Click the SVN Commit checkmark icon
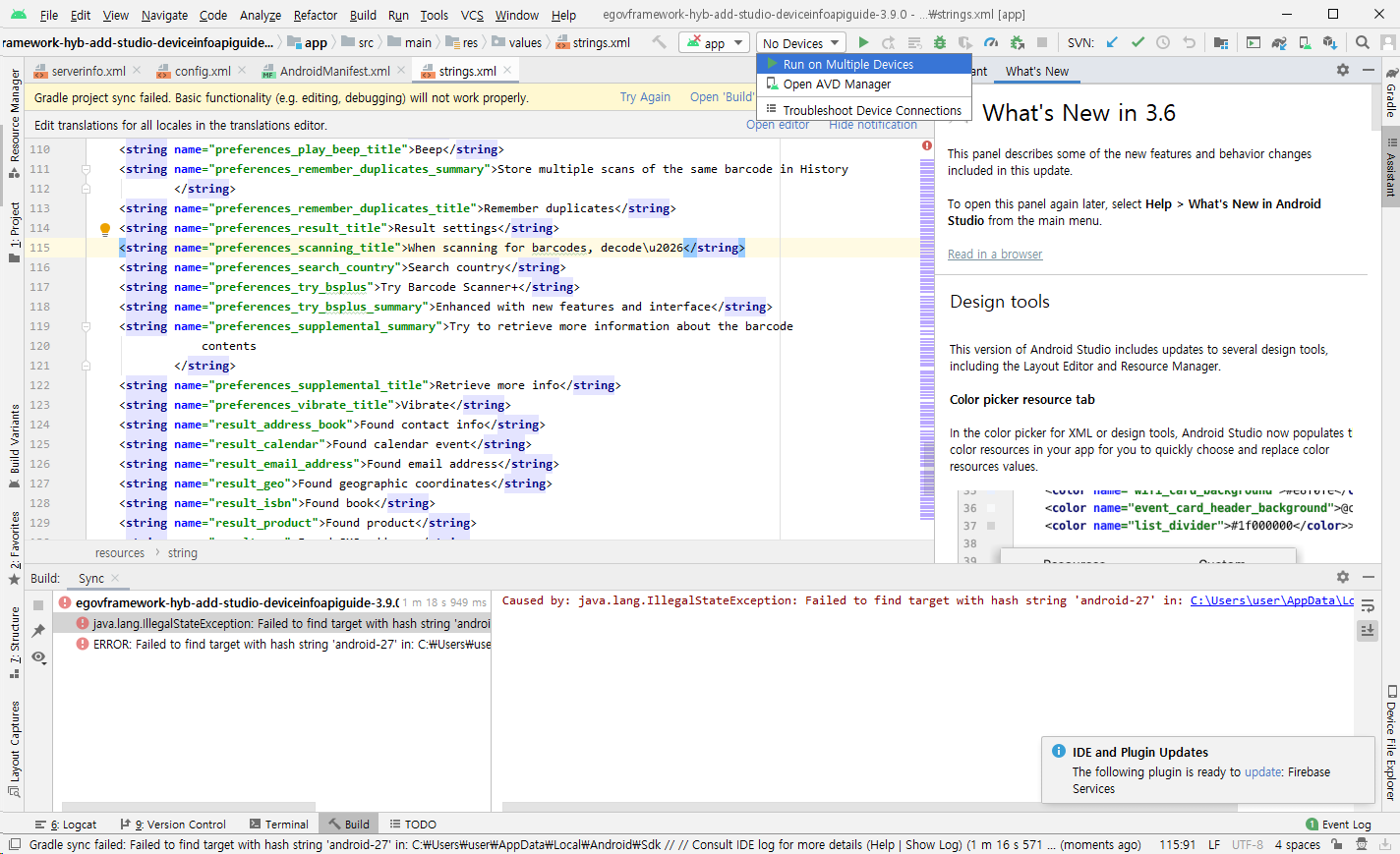 pyautogui.click(x=1137, y=42)
